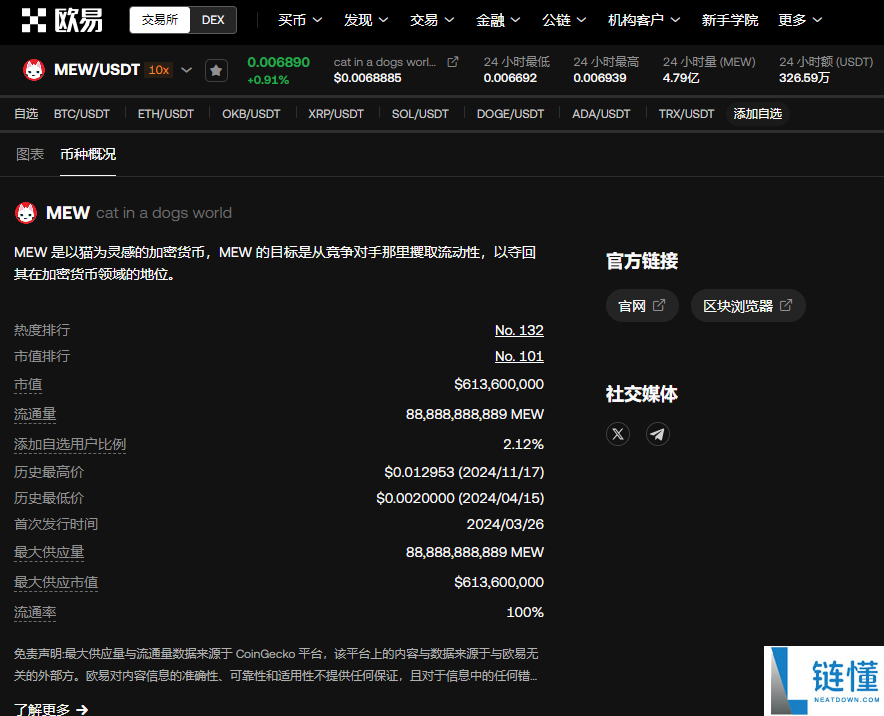Click the 流通率 label

[35, 612]
